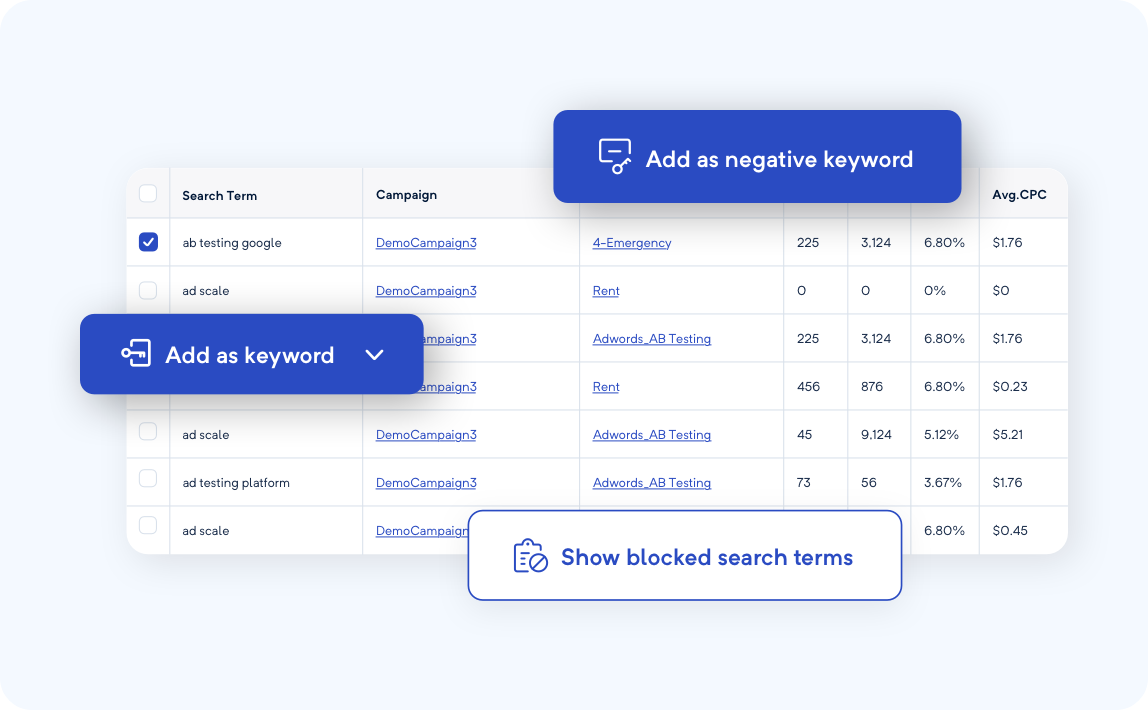
Task: Open the 4-Emergency ad group link
Action: (631, 242)
